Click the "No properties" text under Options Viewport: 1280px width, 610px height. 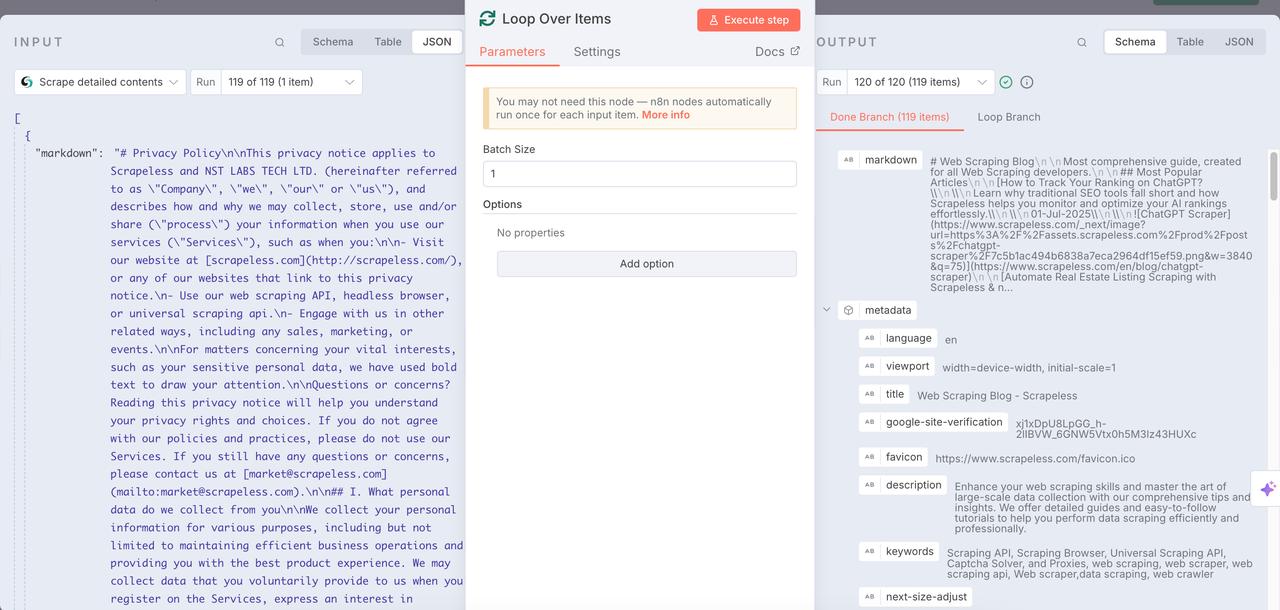coord(531,233)
